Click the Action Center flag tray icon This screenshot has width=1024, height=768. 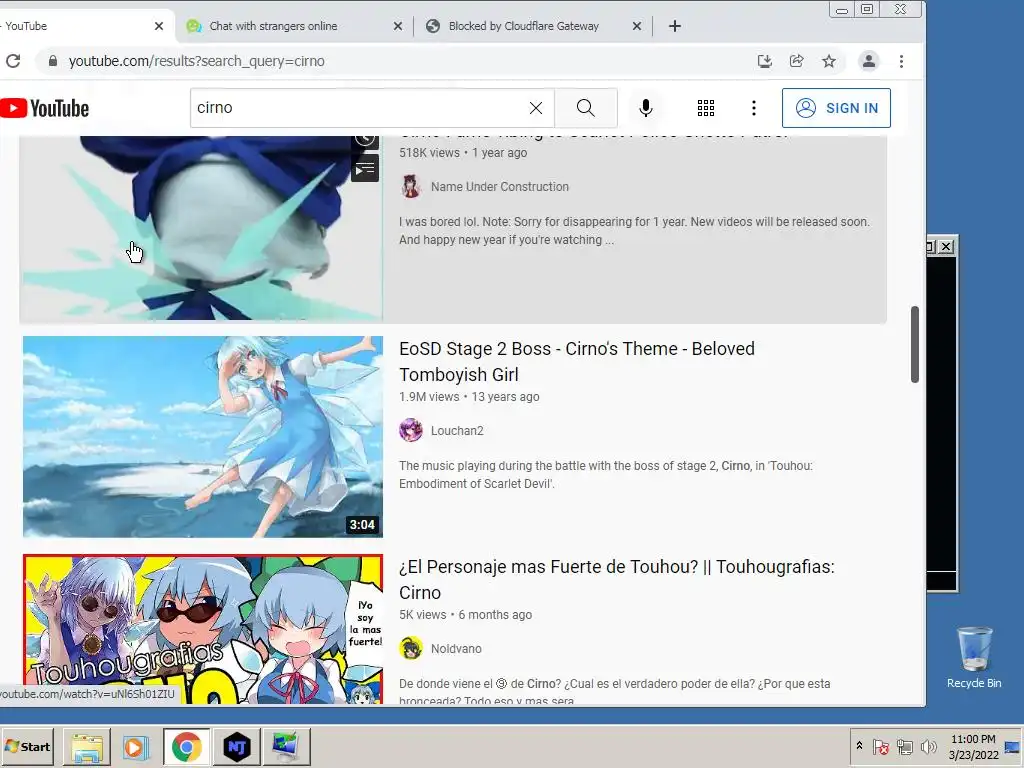pyautogui.click(x=880, y=746)
